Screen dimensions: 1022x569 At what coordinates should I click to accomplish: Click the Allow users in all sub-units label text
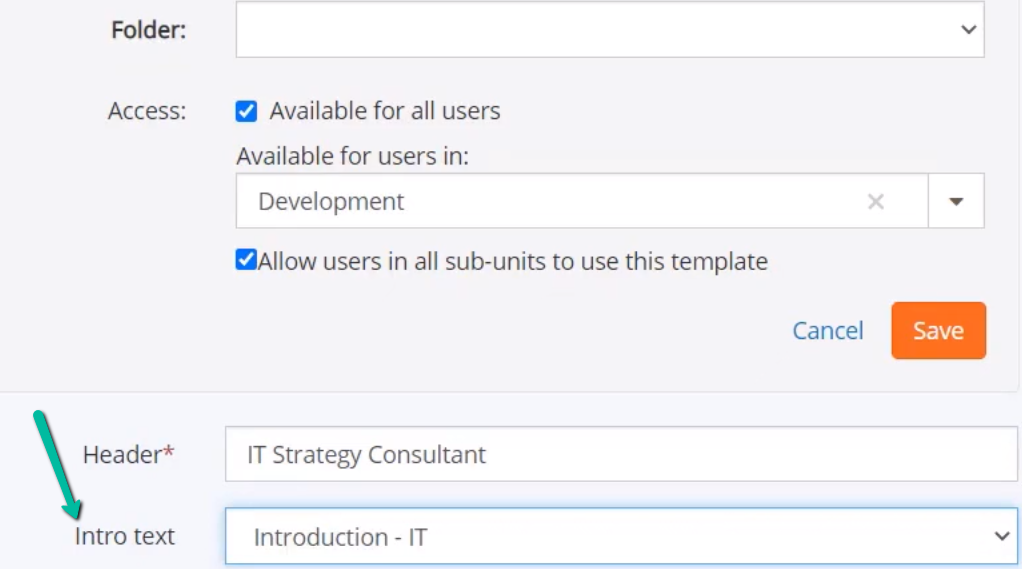513,261
